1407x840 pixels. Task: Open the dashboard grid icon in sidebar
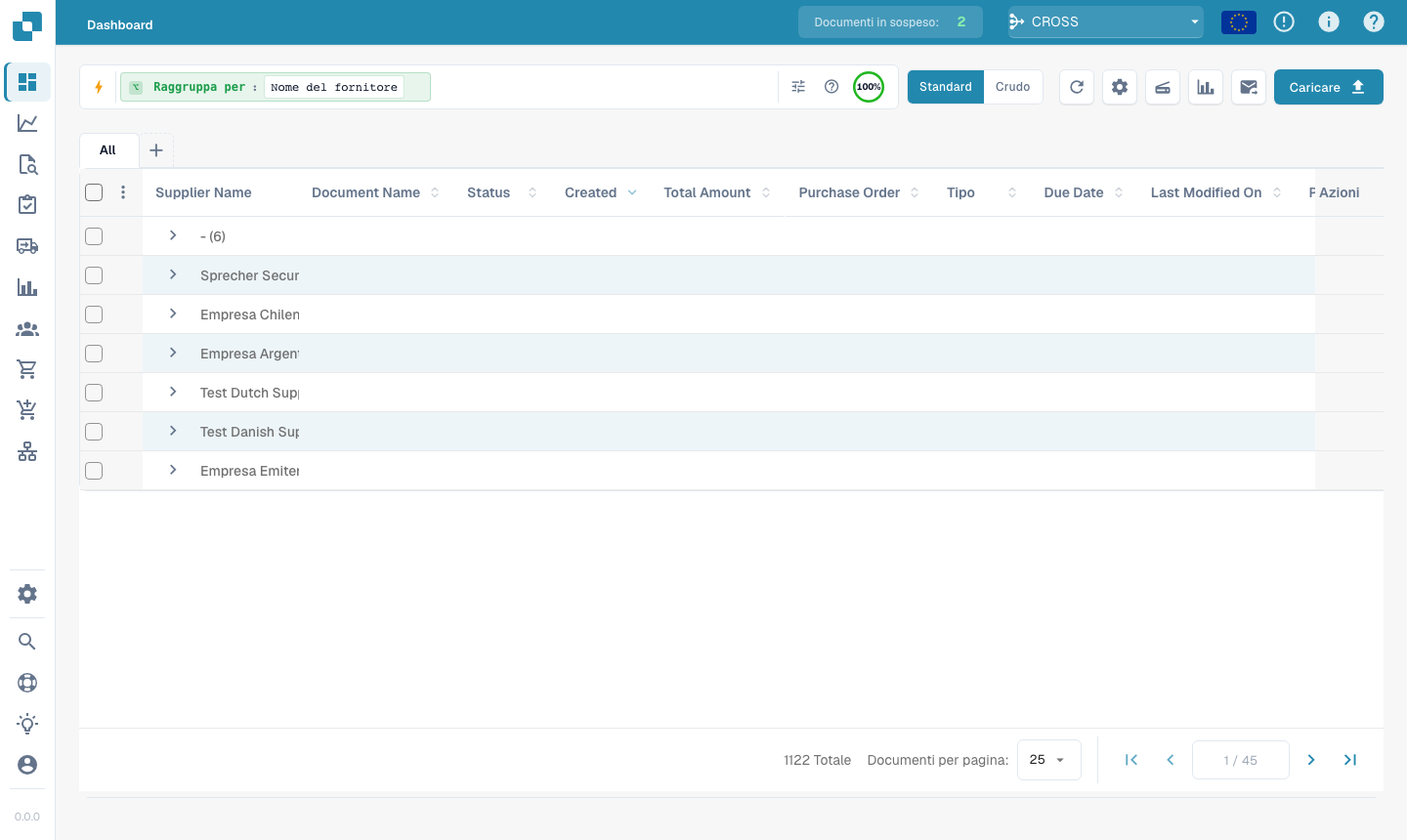pos(27,82)
